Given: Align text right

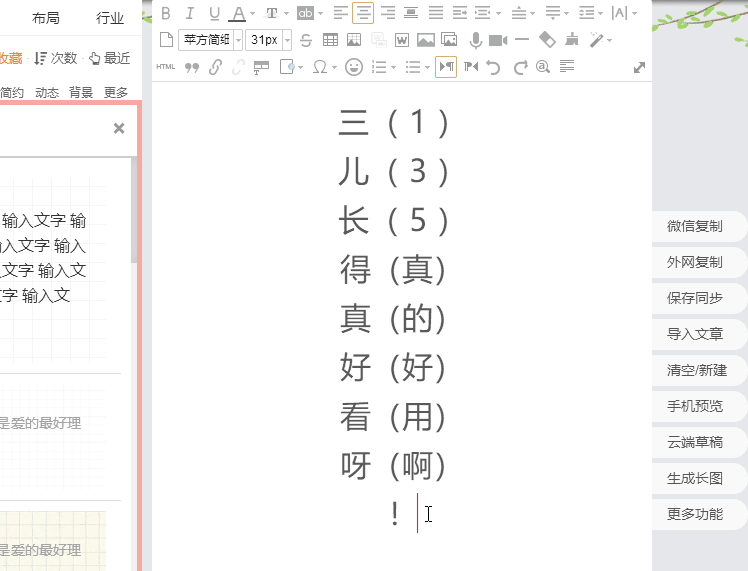Looking at the screenshot, I should 388,13.
